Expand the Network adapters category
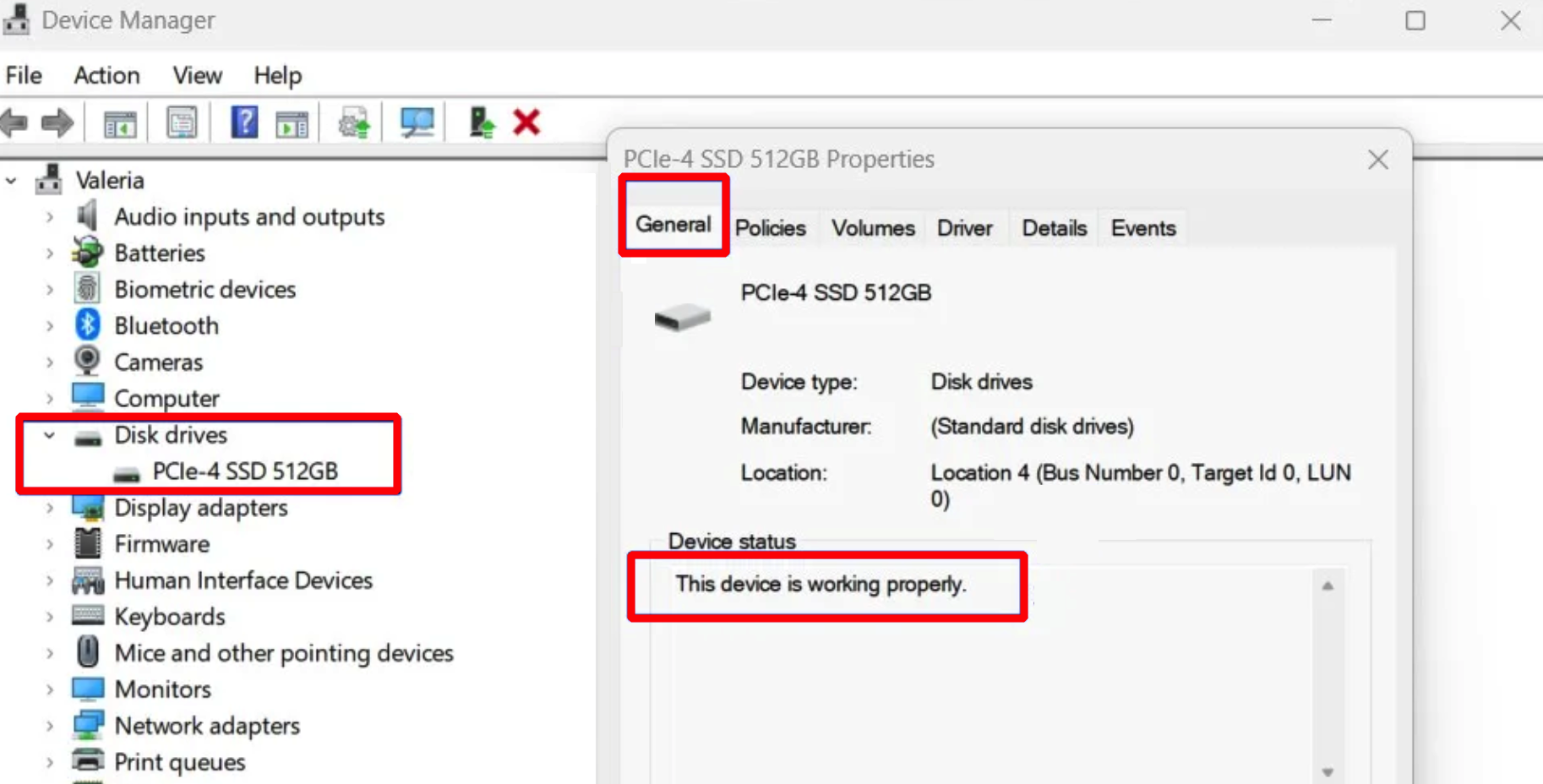1543x784 pixels. click(50, 726)
